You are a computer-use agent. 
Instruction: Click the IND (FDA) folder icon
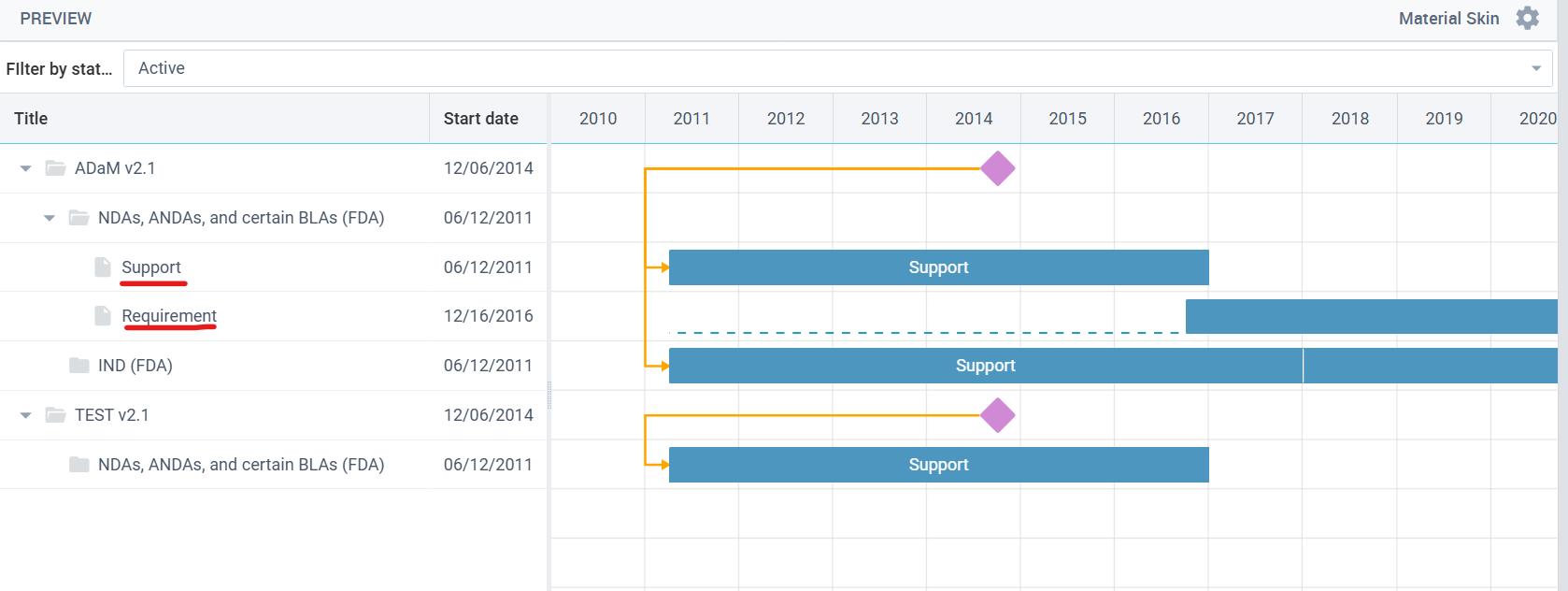[x=79, y=366]
